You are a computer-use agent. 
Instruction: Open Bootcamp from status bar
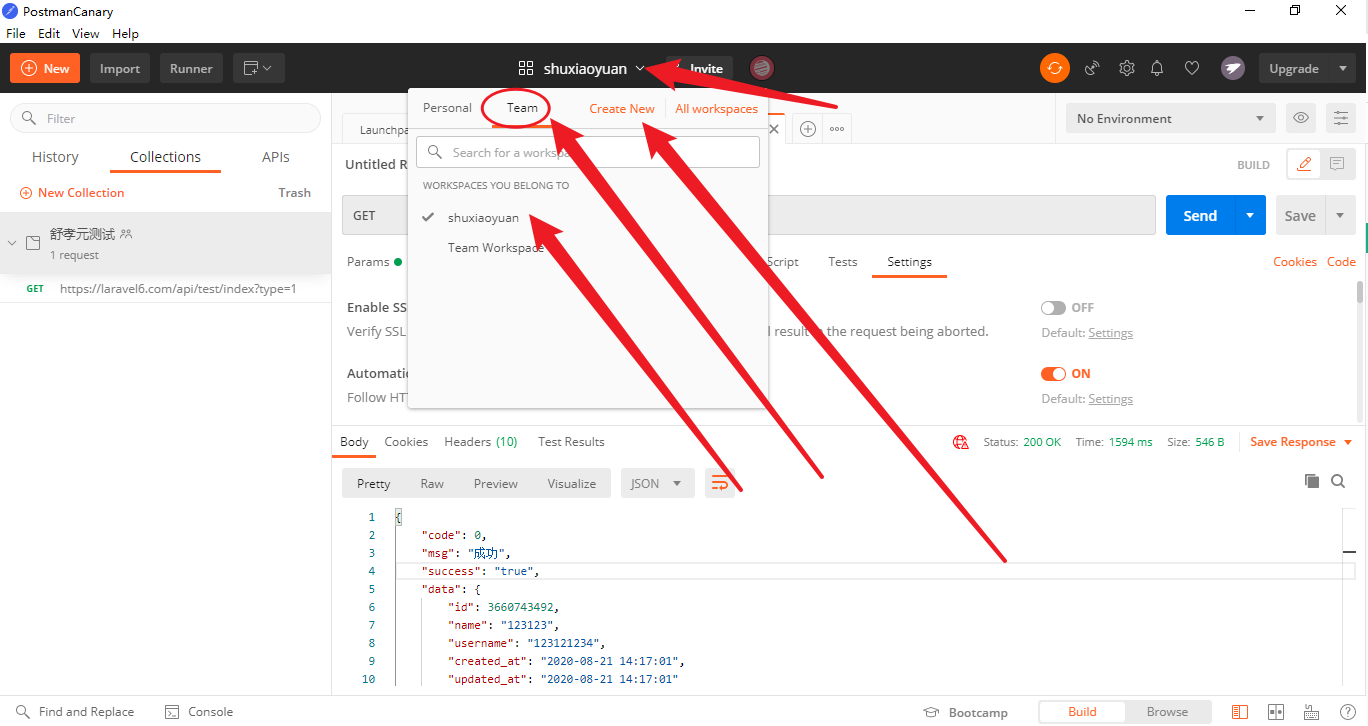tap(965, 712)
